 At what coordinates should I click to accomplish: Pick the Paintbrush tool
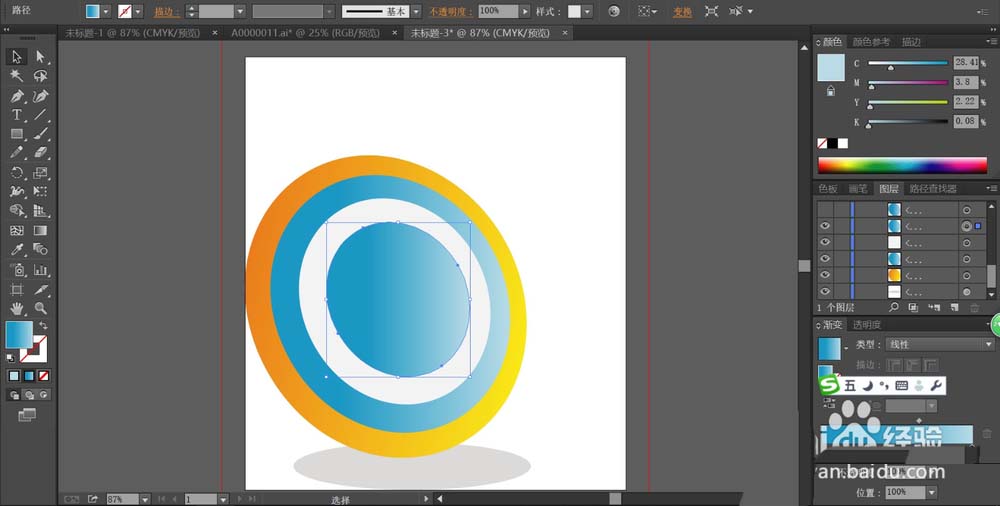pos(40,134)
